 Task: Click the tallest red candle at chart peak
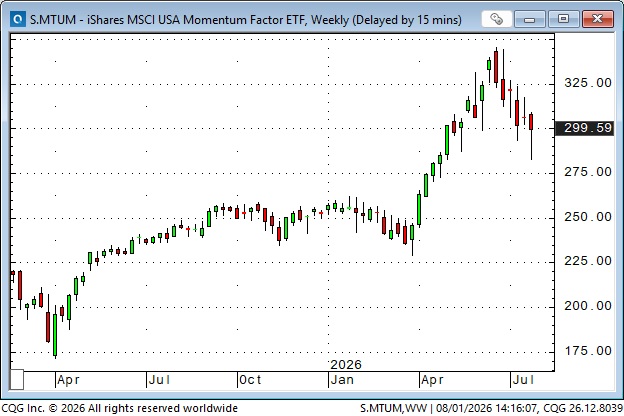pos(496,67)
